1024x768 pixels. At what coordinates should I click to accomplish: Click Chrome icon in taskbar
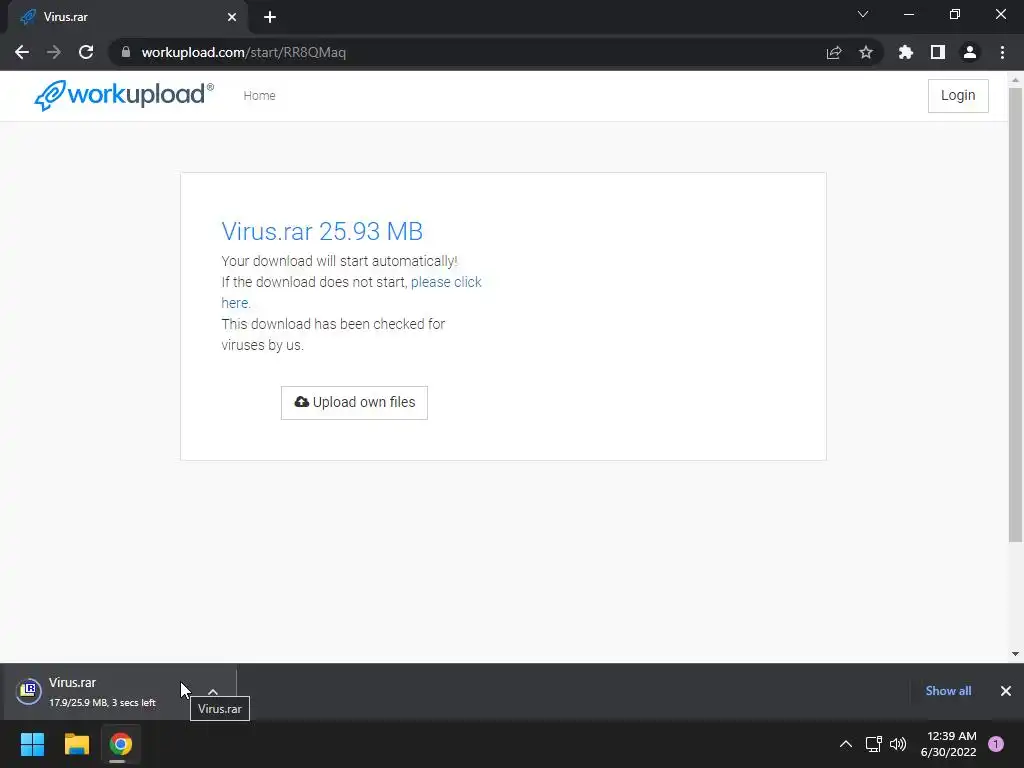click(x=120, y=744)
